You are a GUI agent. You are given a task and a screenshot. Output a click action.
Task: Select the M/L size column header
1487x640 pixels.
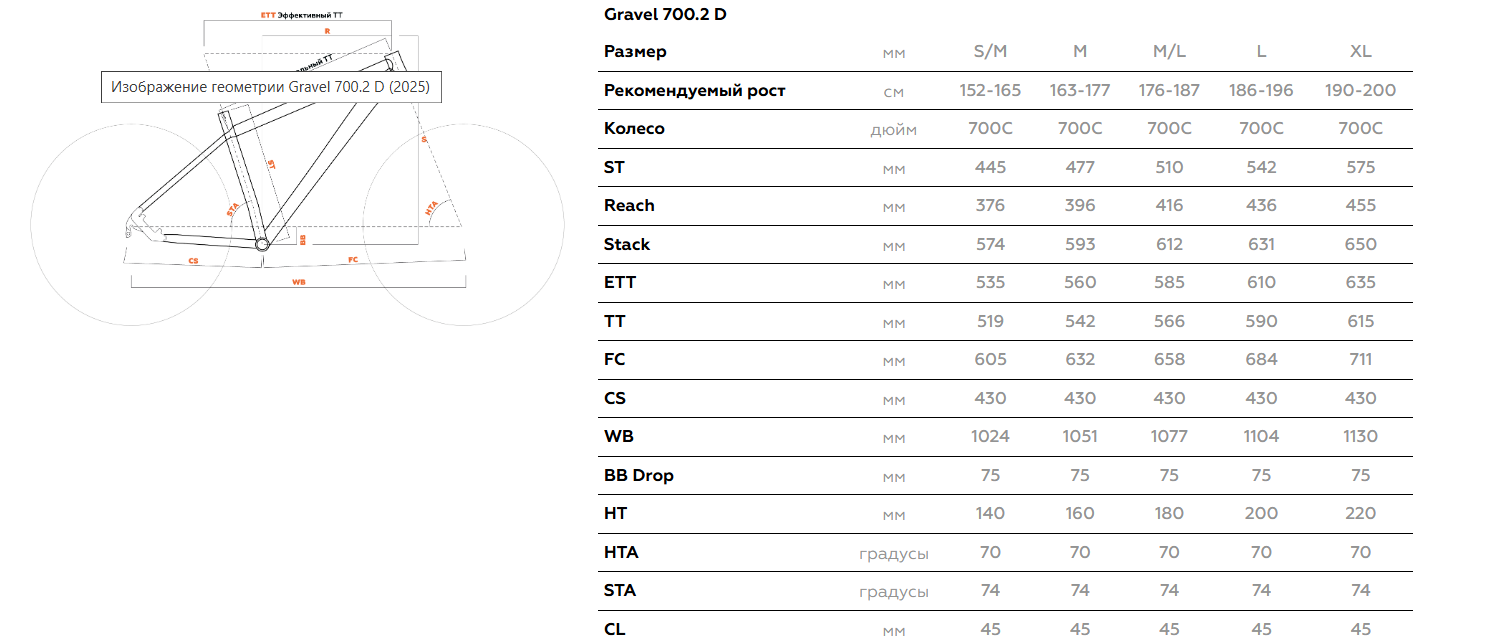(x=1169, y=52)
